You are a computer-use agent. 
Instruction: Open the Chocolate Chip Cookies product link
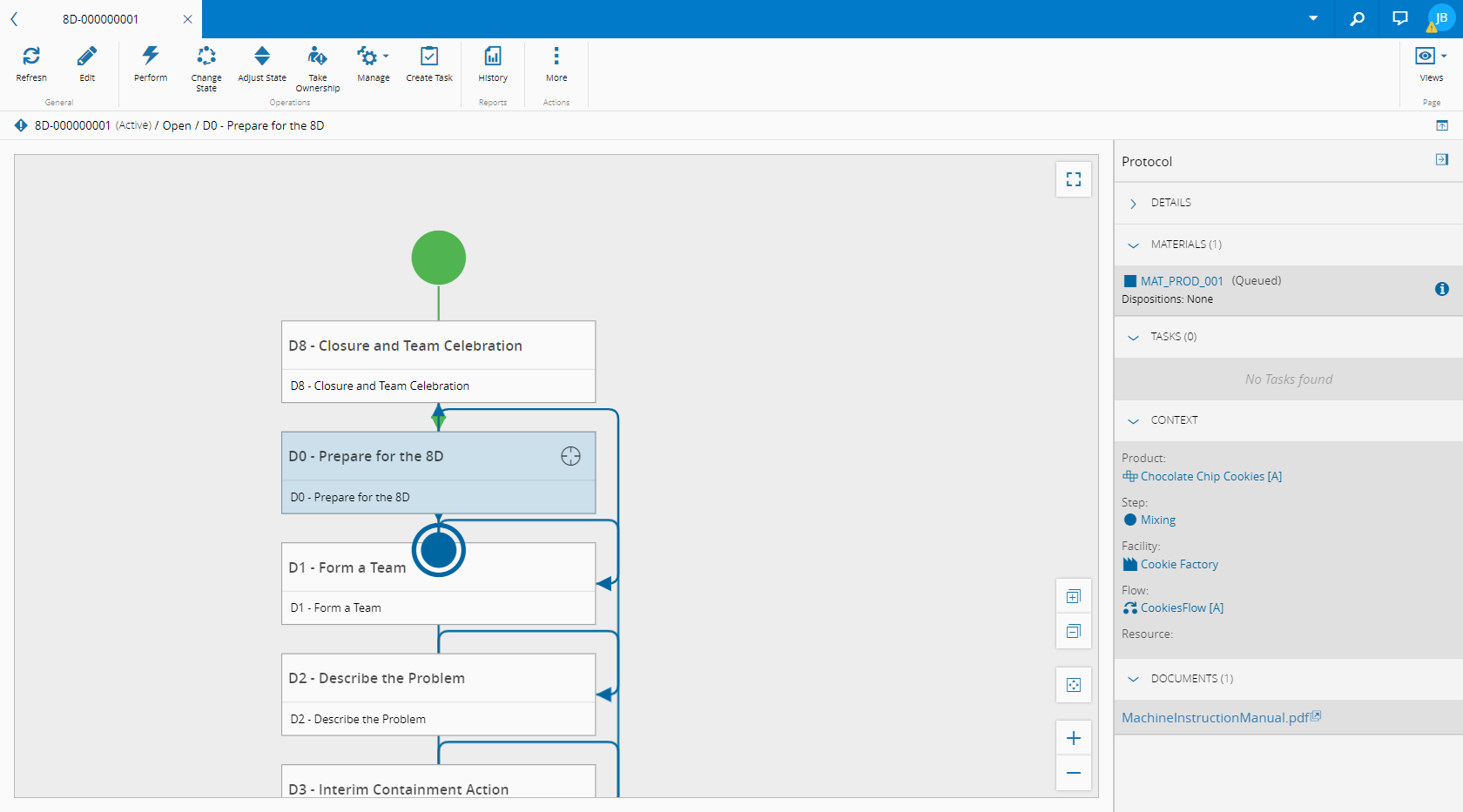pos(1210,477)
